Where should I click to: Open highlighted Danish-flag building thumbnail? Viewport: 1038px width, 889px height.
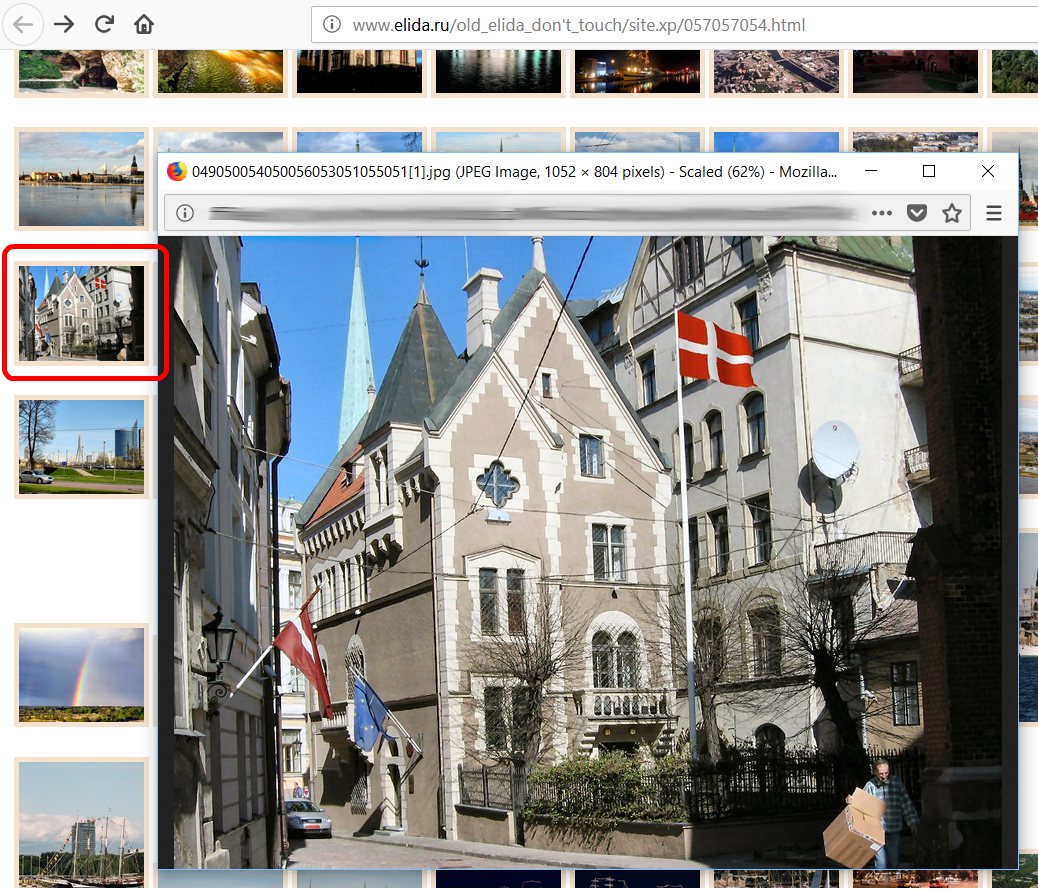point(81,313)
